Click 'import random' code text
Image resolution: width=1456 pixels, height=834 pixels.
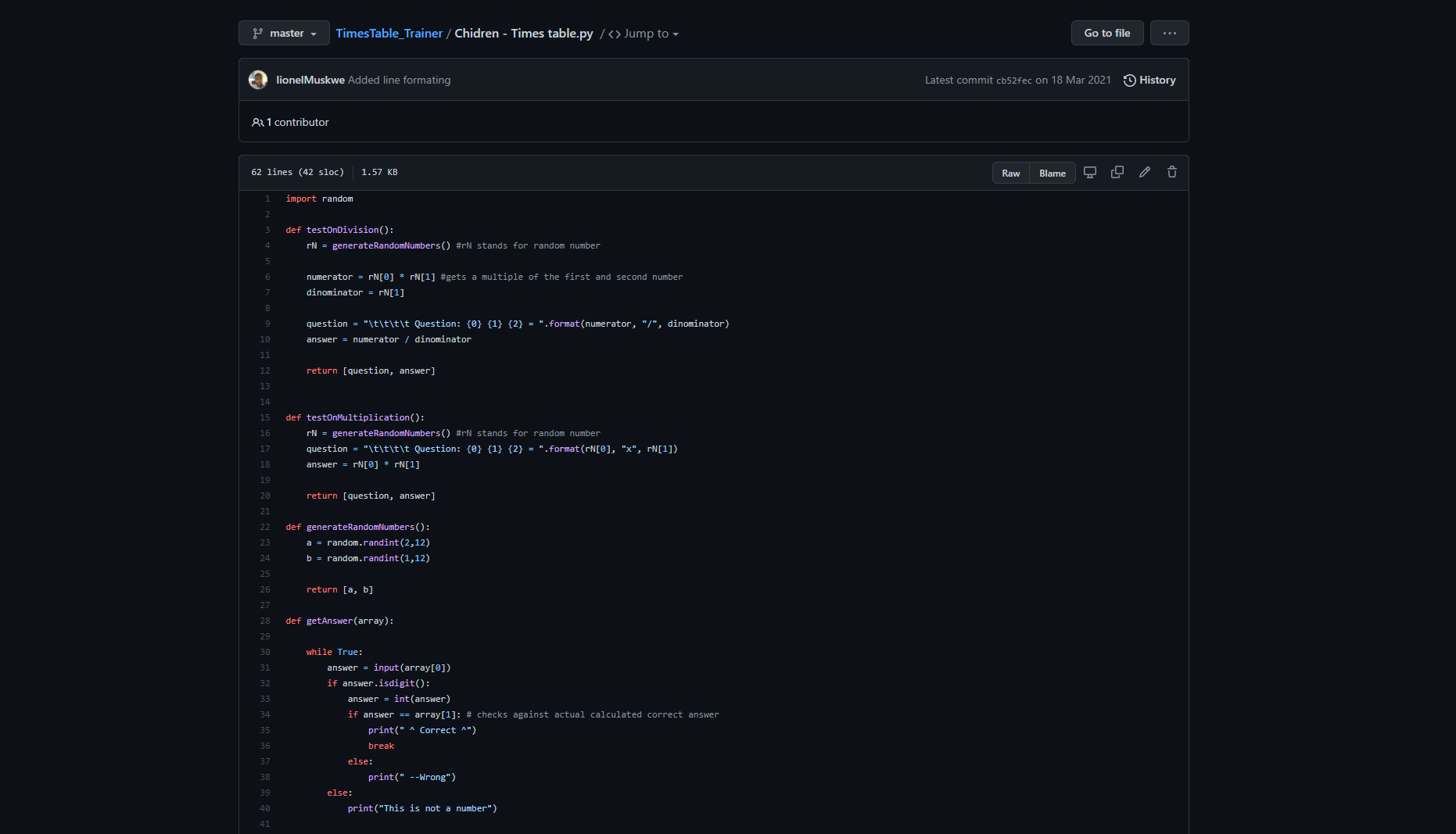(319, 199)
